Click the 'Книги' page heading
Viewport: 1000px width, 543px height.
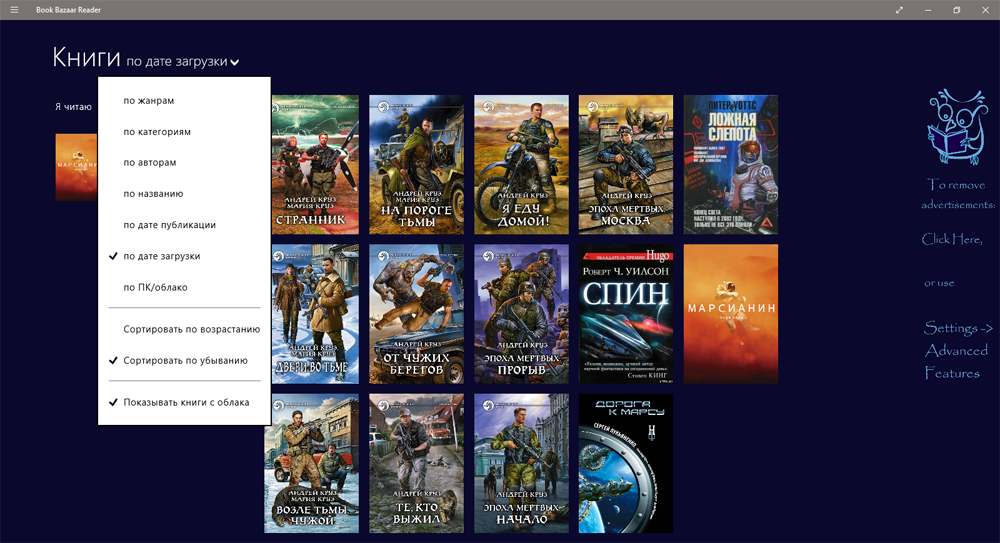pyautogui.click(x=86, y=57)
